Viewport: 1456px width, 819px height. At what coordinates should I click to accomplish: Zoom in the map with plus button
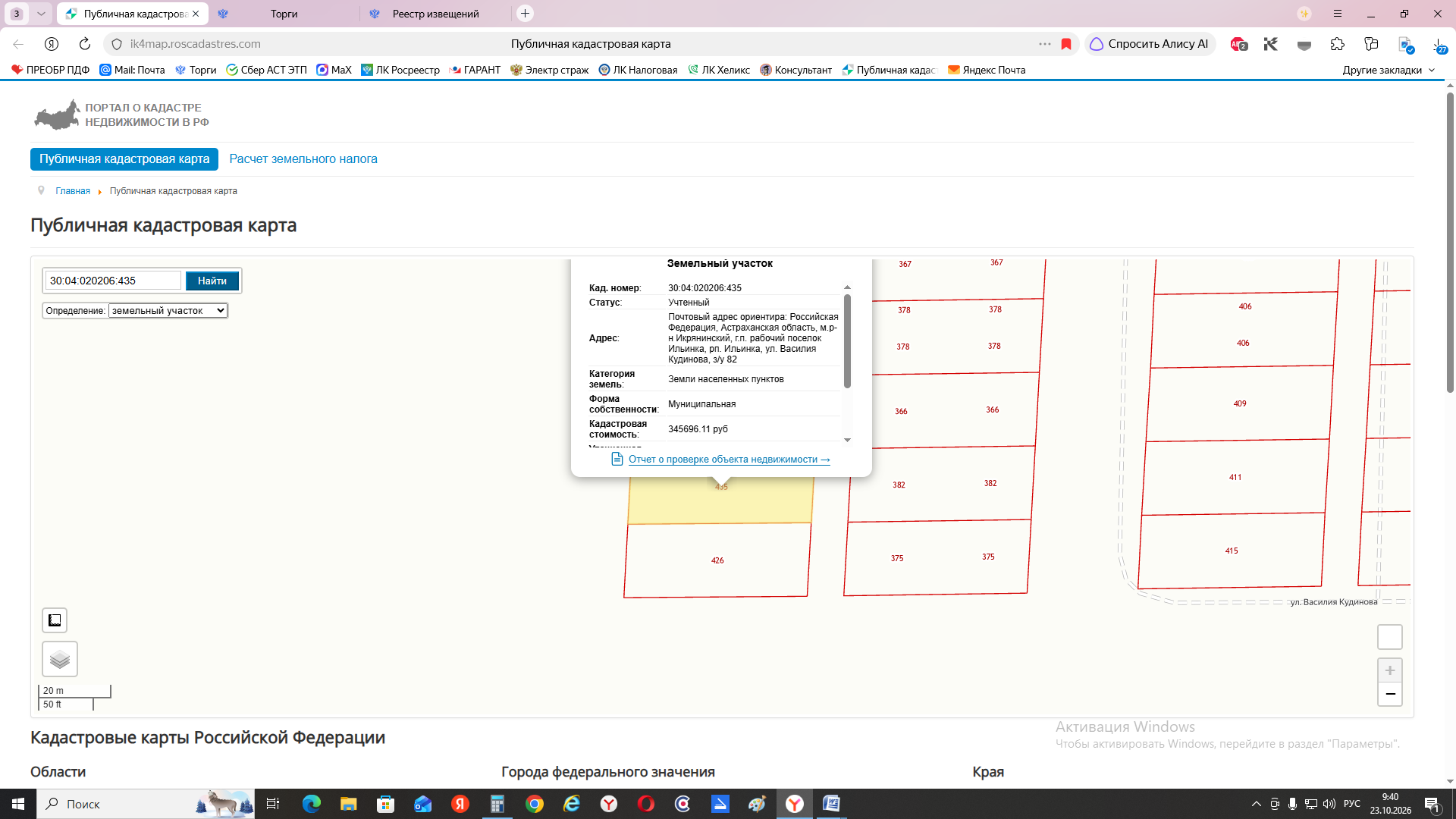click(x=1390, y=670)
